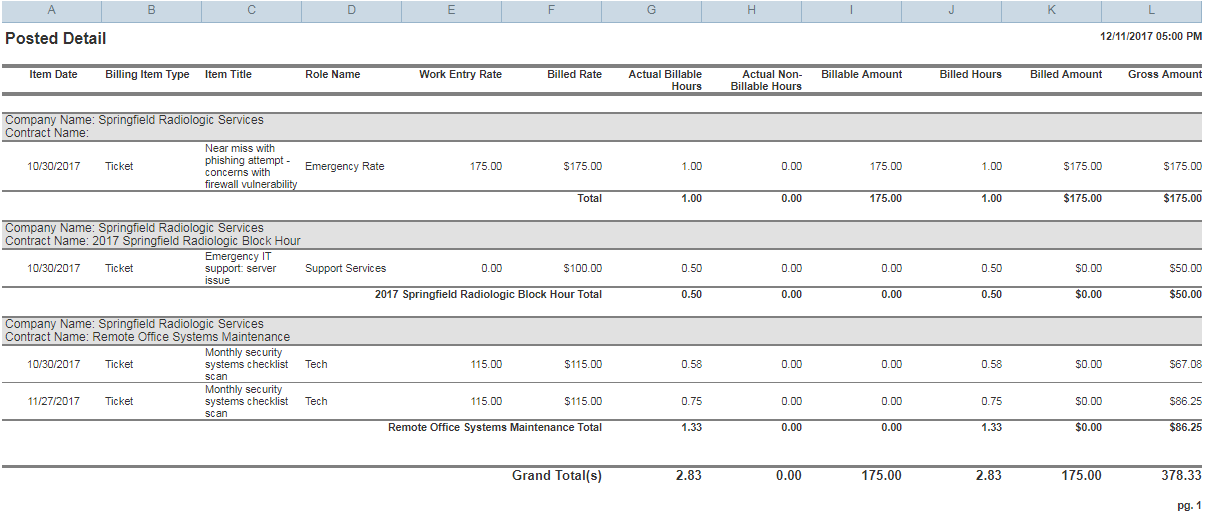Image resolution: width=1206 pixels, height=526 pixels.
Task: Click the Posted Detail title cell
Action: 56,39
